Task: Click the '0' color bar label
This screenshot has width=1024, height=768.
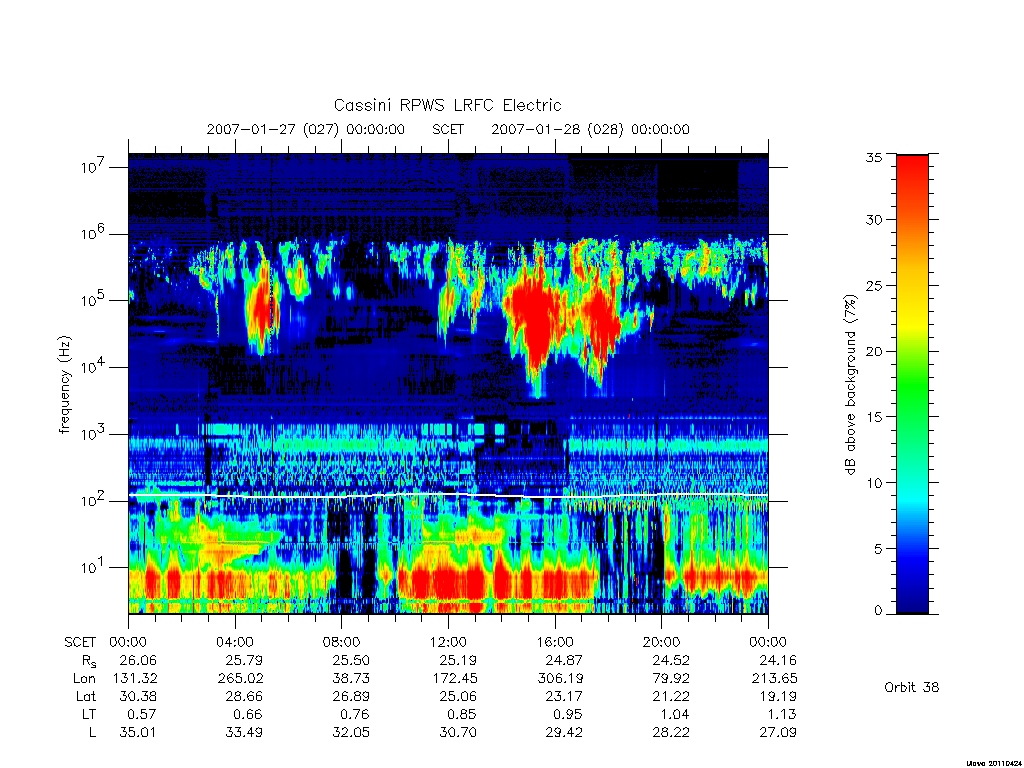Action: 878,611
